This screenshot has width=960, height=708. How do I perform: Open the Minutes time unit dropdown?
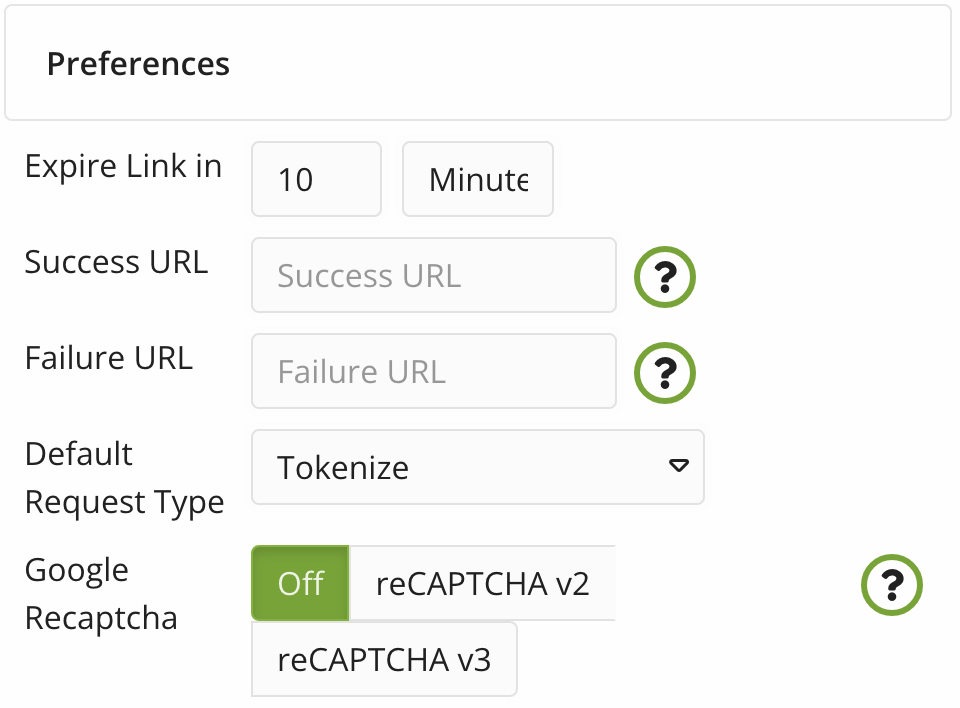pyautogui.click(x=478, y=179)
